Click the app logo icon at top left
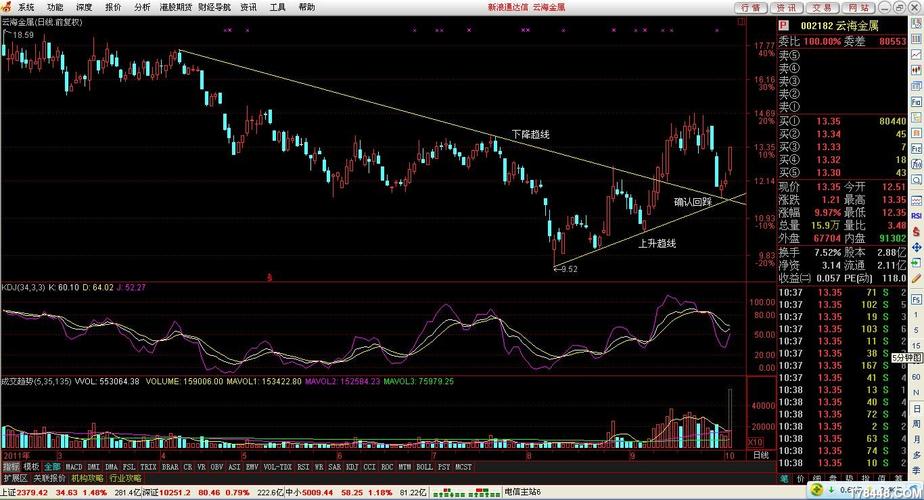This screenshot has height=500, width=924. click(7, 7)
